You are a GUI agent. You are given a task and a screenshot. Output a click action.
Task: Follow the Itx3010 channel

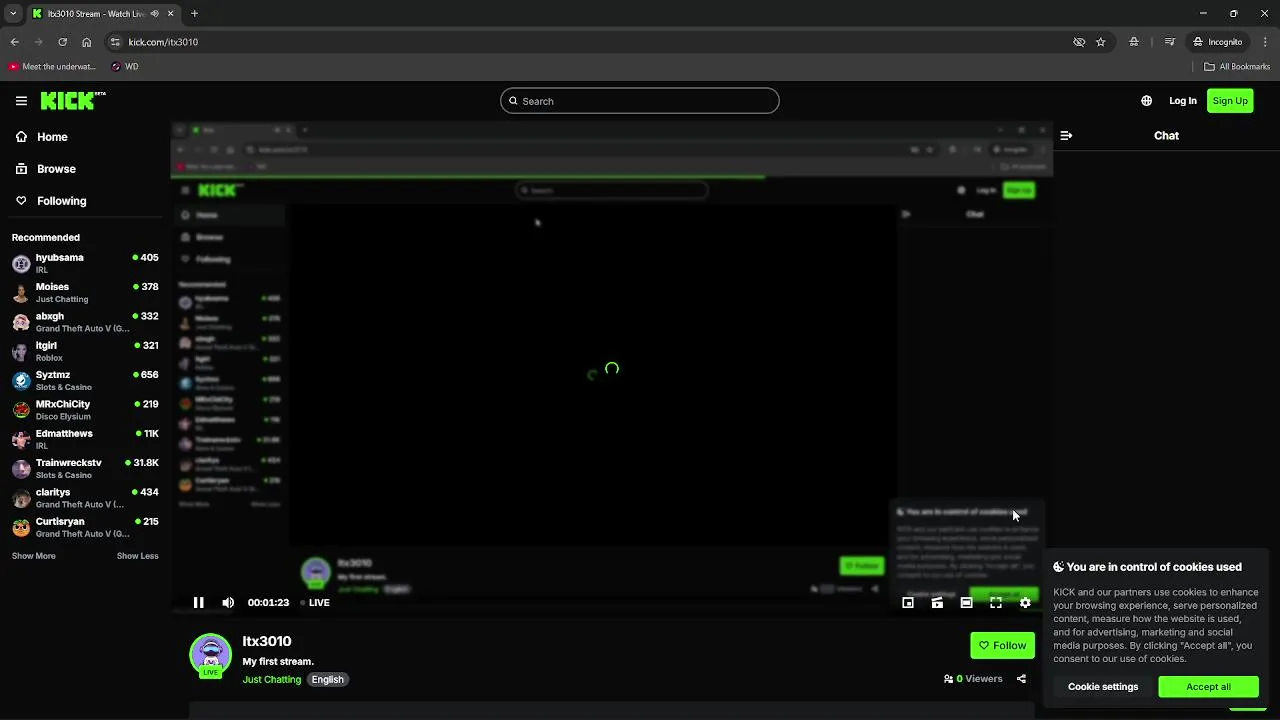1002,645
